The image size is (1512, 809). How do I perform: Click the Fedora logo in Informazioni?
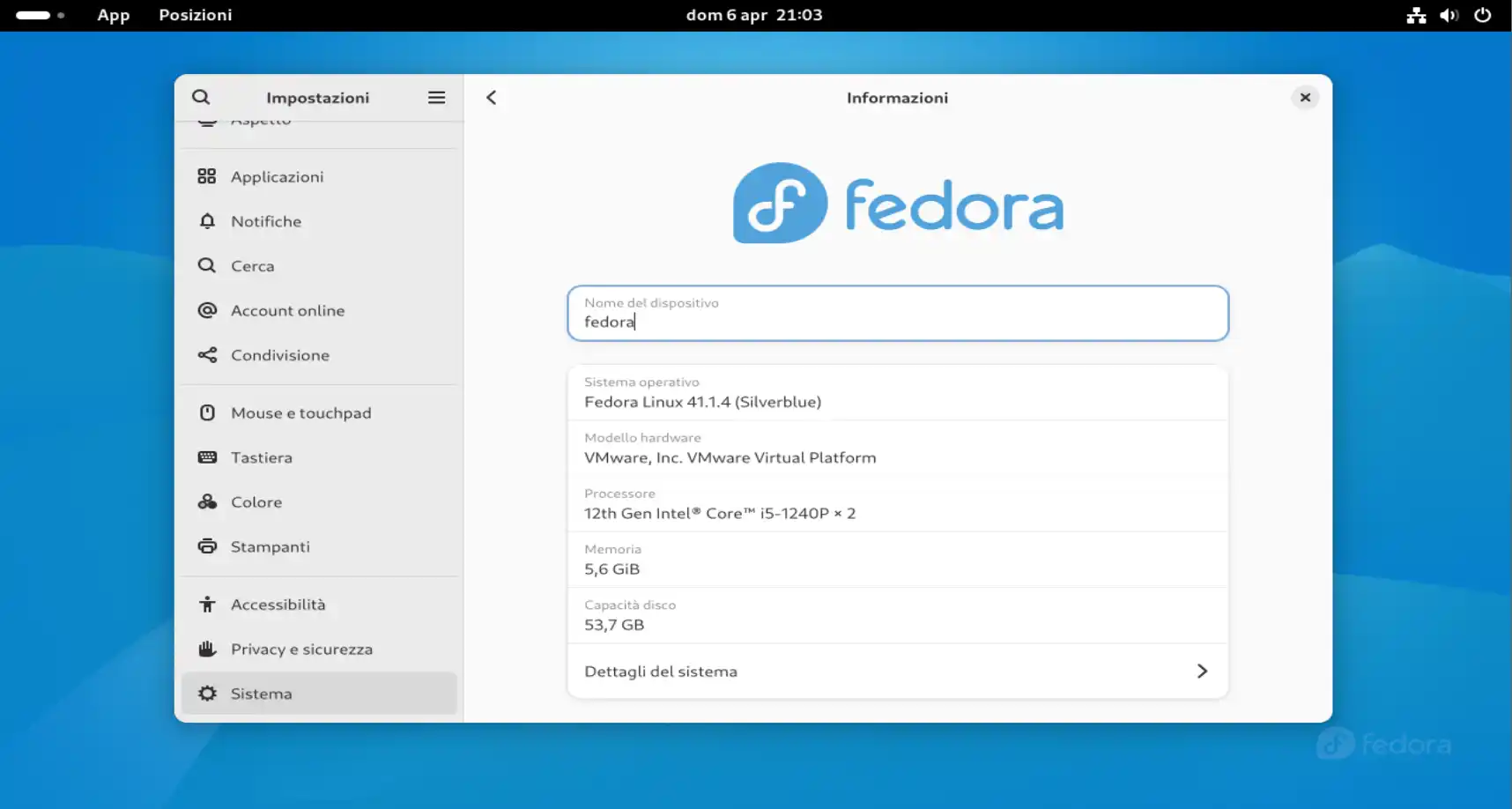pyautogui.click(x=898, y=203)
